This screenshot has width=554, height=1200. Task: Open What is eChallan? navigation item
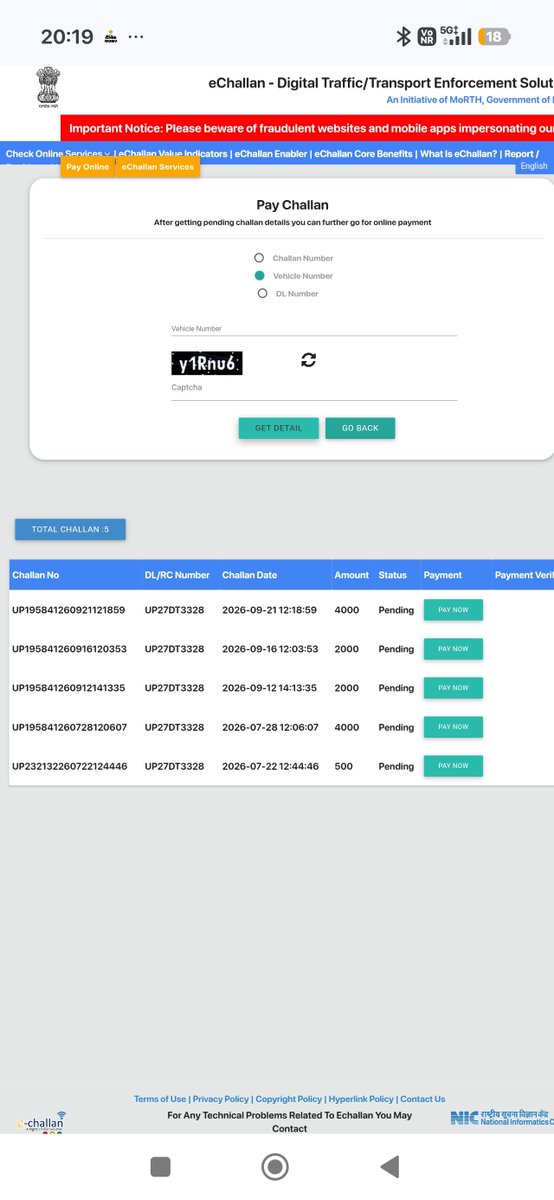pos(457,154)
